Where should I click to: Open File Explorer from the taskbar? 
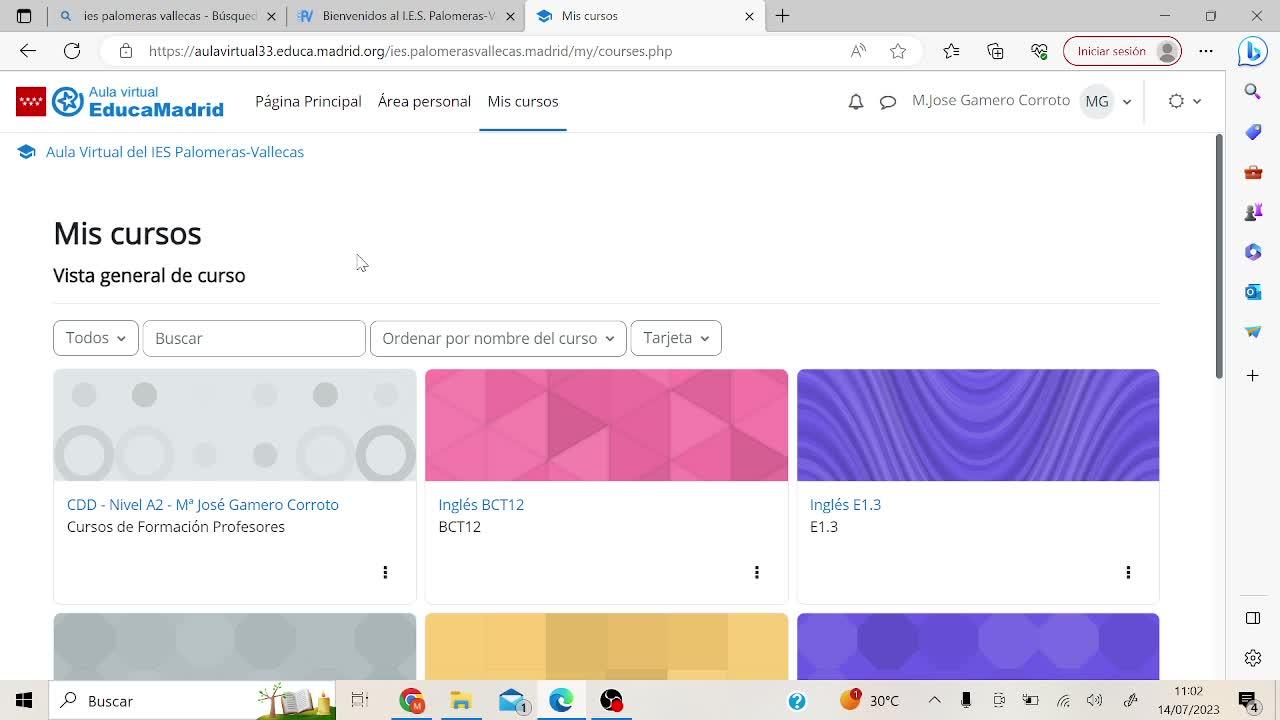tap(460, 701)
